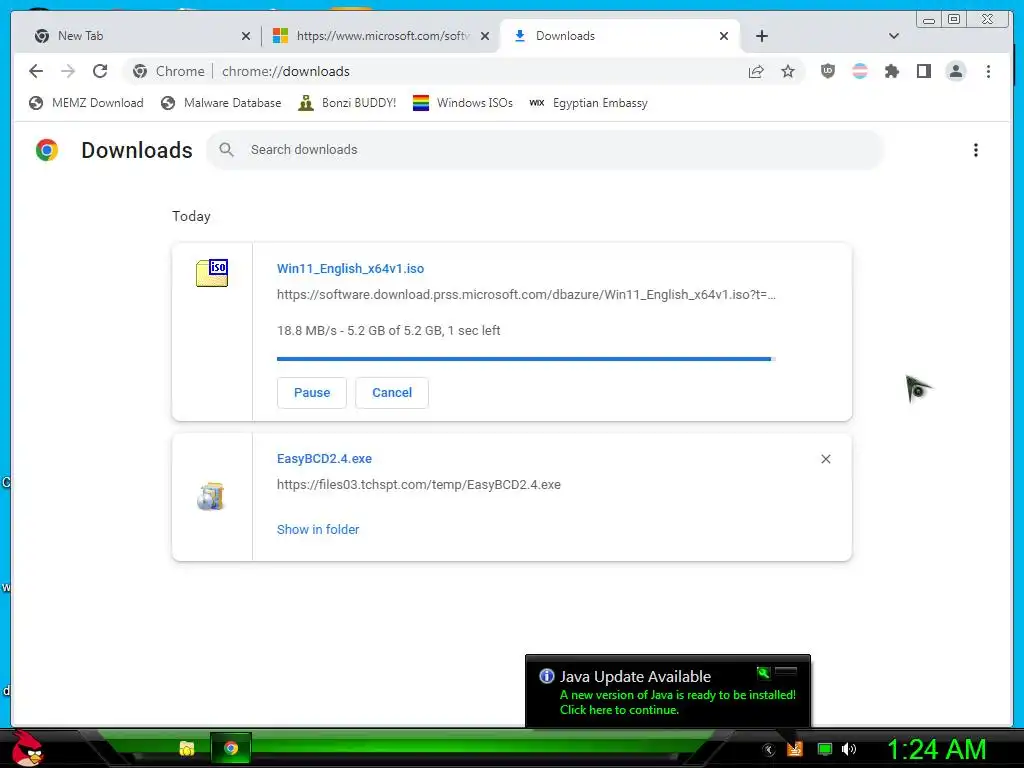Click the EasyBCD installer icon
Image resolution: width=1024 pixels, height=768 pixels.
pyautogui.click(x=211, y=497)
